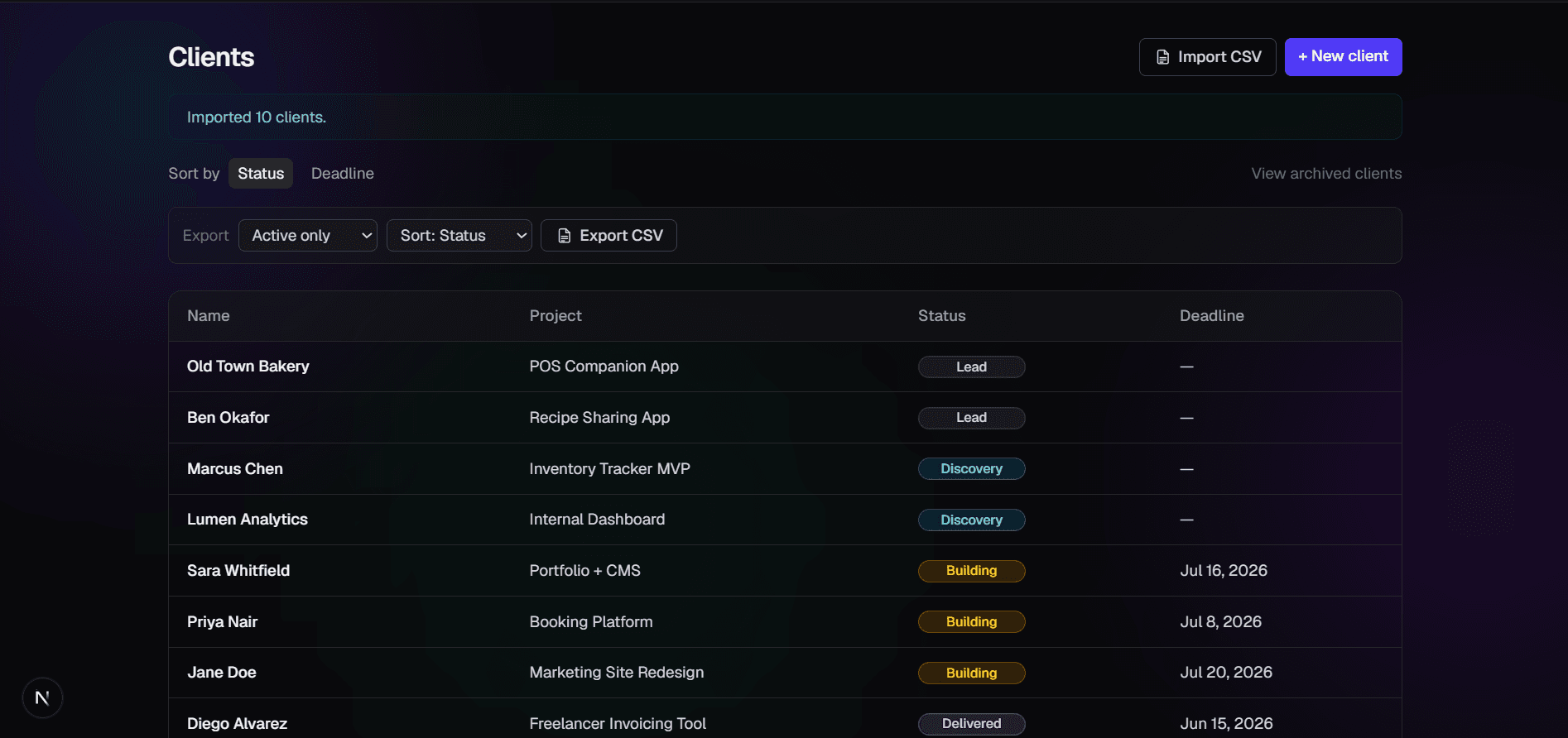Open the Sara Whitfield client
Viewport: 1568px width, 738px height.
pyautogui.click(x=238, y=571)
